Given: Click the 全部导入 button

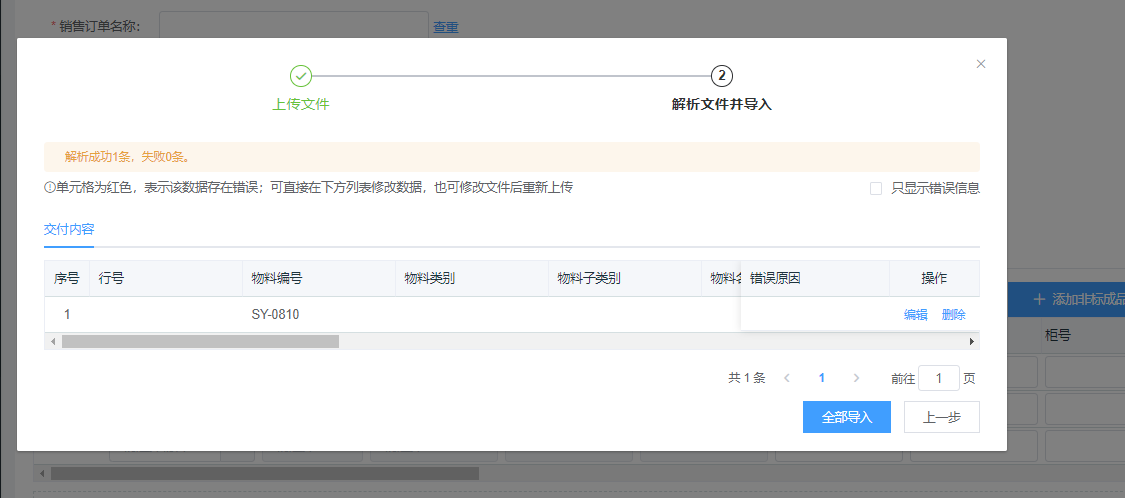Looking at the screenshot, I should click(x=847, y=417).
